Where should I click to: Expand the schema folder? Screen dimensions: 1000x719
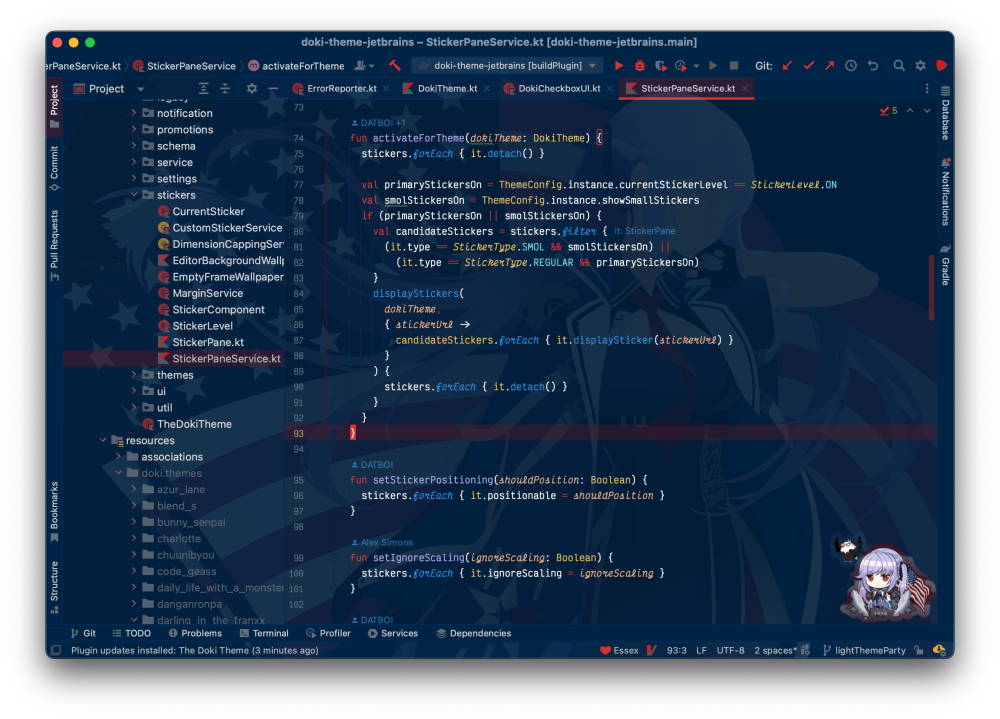[x=134, y=145]
